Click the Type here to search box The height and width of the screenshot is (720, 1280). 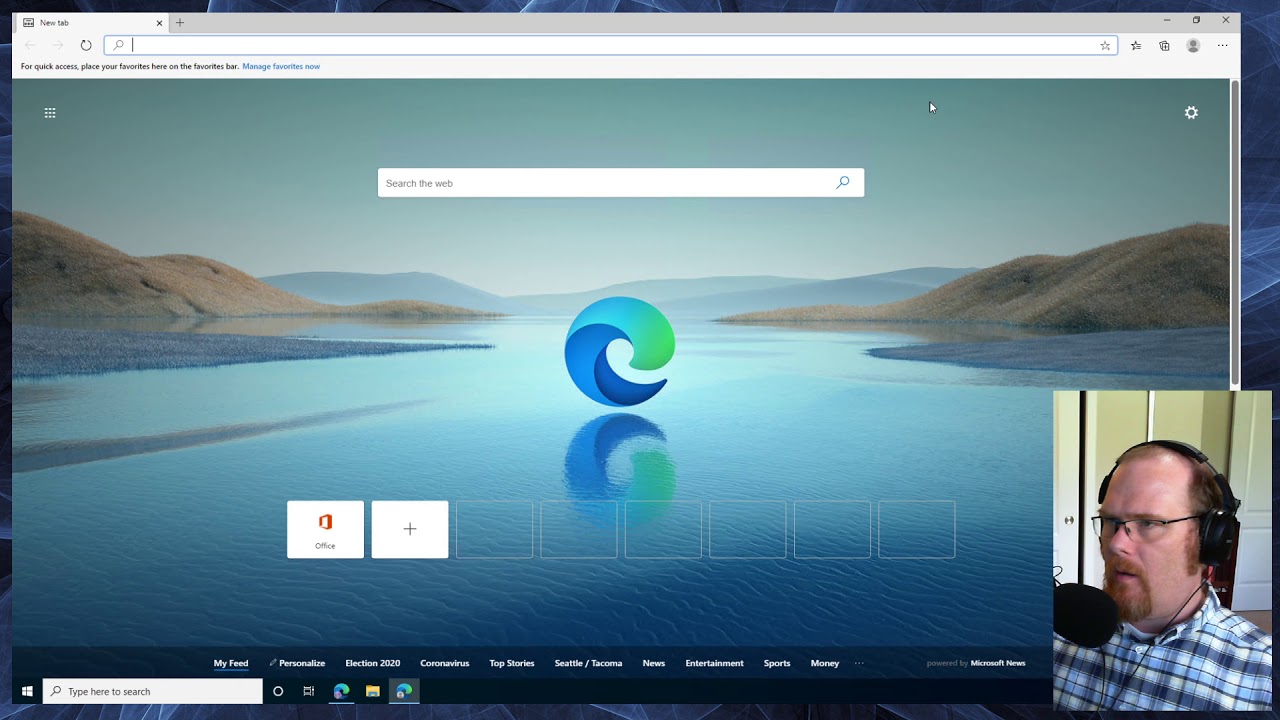click(153, 691)
